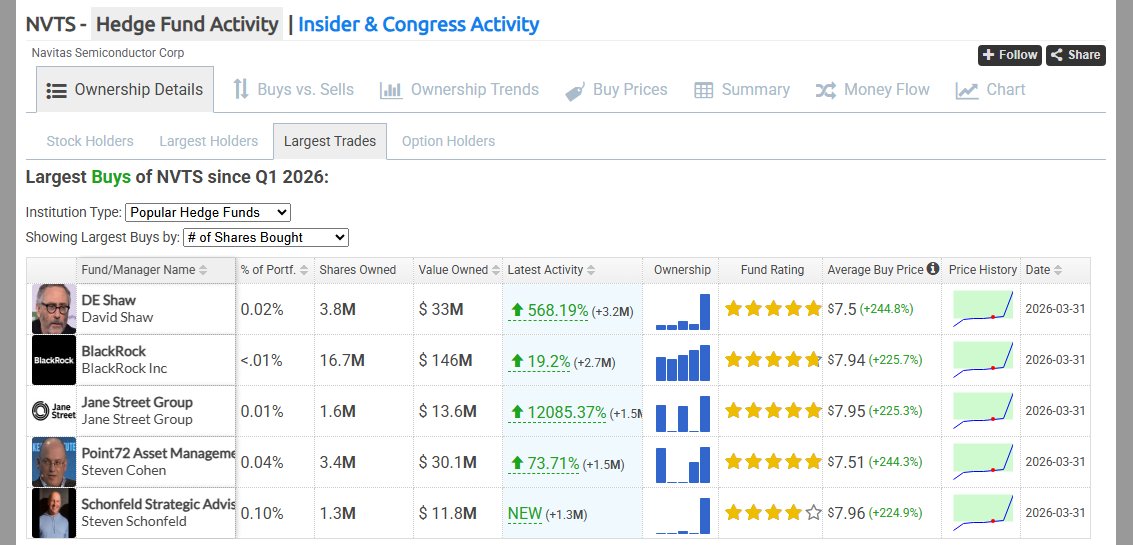
Task: Switch to Money Flow tab
Action: 872,90
